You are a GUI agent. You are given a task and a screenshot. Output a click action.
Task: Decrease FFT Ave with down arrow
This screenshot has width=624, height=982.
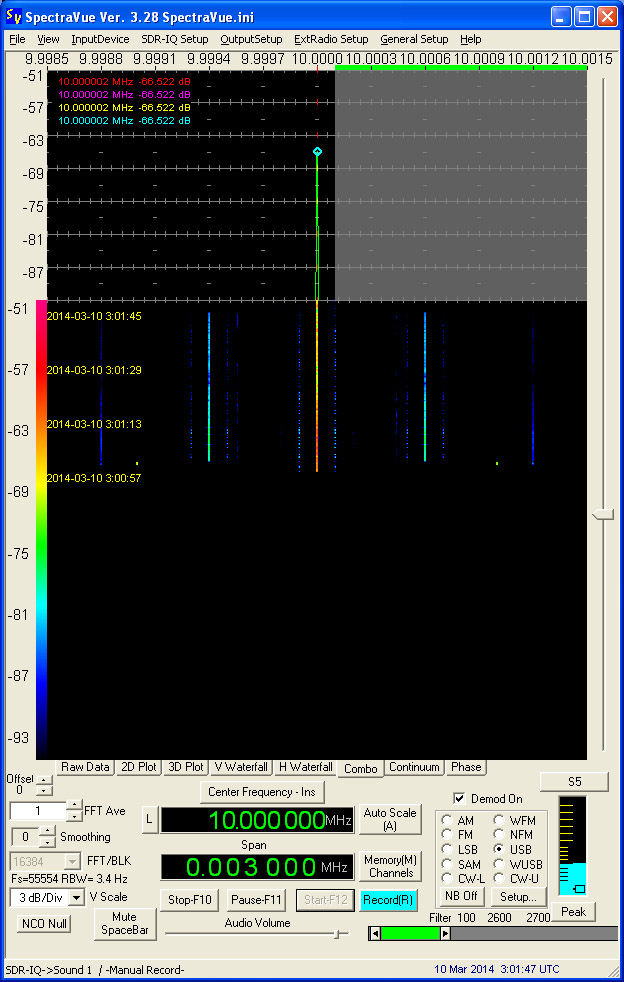tap(74, 816)
